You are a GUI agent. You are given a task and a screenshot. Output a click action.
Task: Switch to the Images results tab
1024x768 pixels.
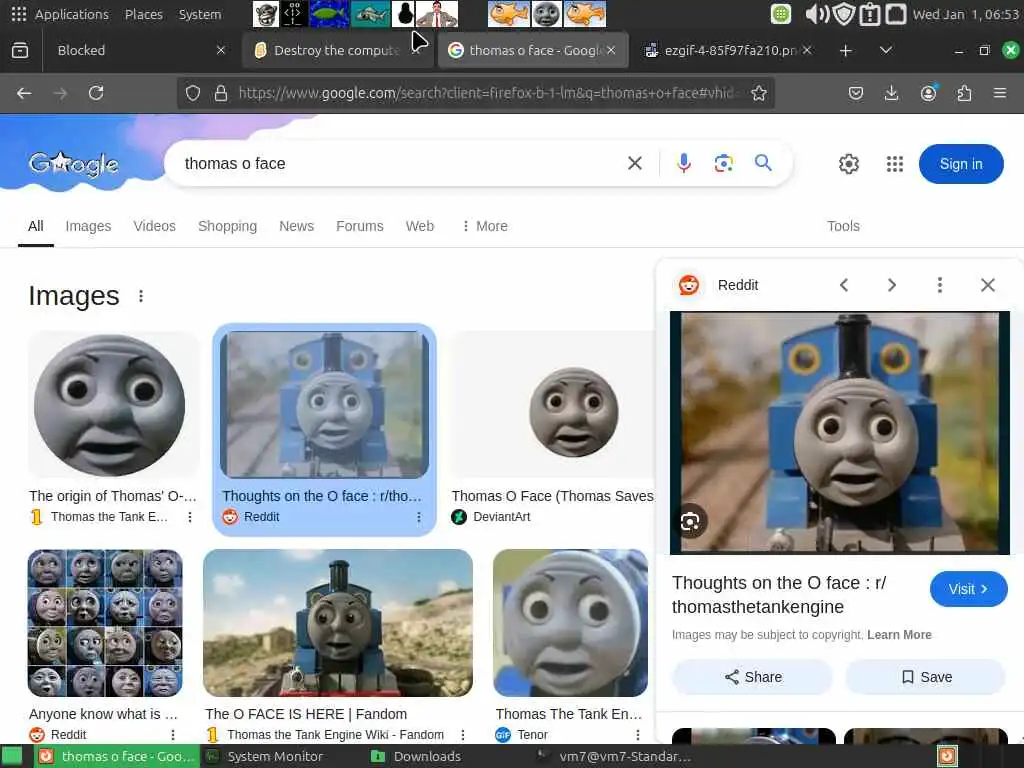pos(88,226)
